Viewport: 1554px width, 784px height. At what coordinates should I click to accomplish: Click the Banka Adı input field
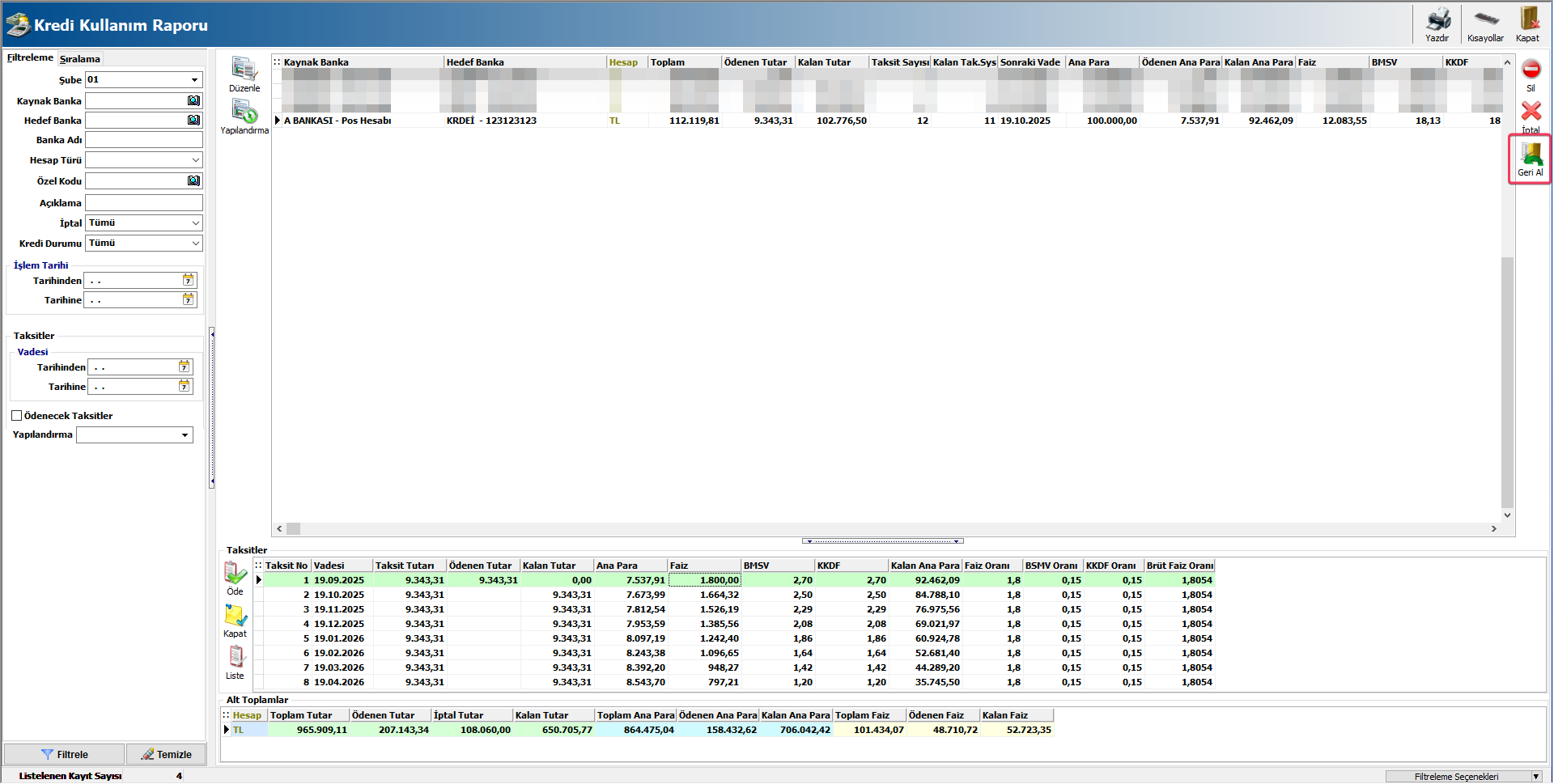click(143, 140)
